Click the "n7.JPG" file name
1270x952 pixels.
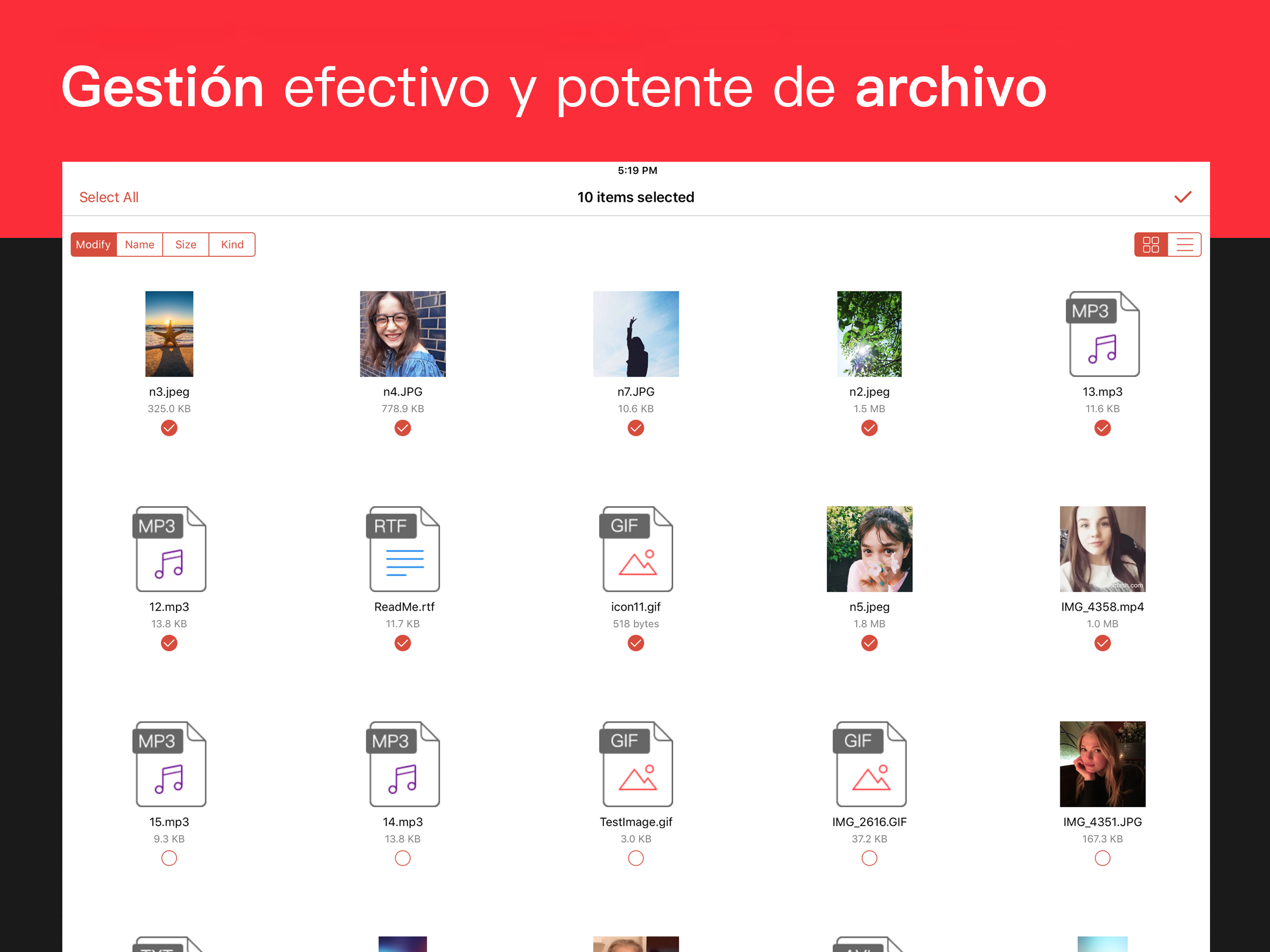click(x=636, y=392)
